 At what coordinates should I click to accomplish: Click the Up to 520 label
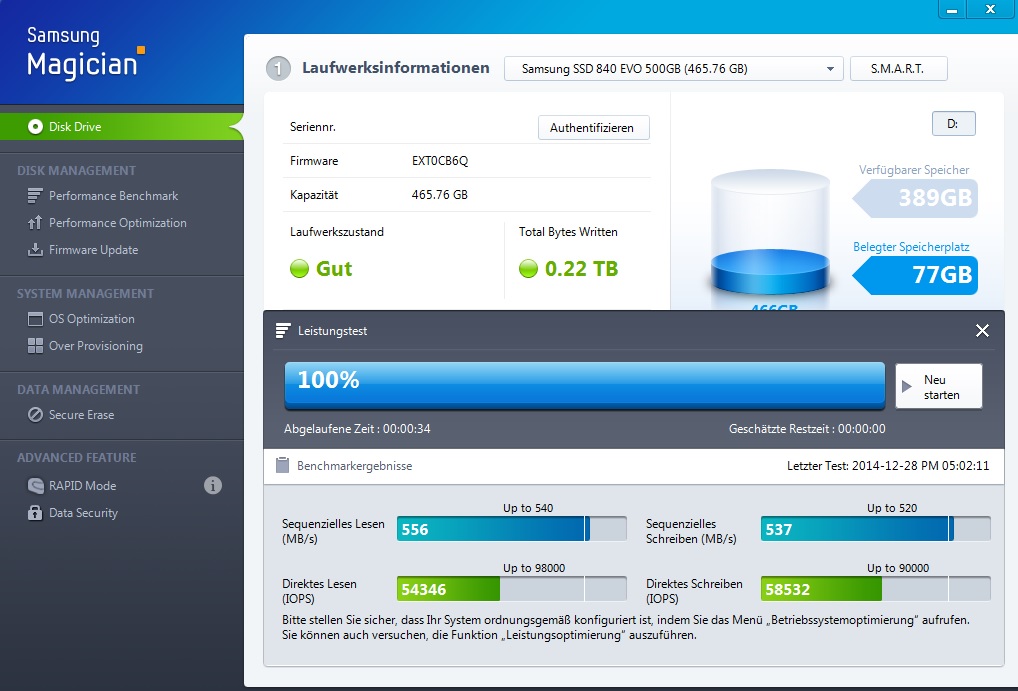pyautogui.click(x=892, y=509)
